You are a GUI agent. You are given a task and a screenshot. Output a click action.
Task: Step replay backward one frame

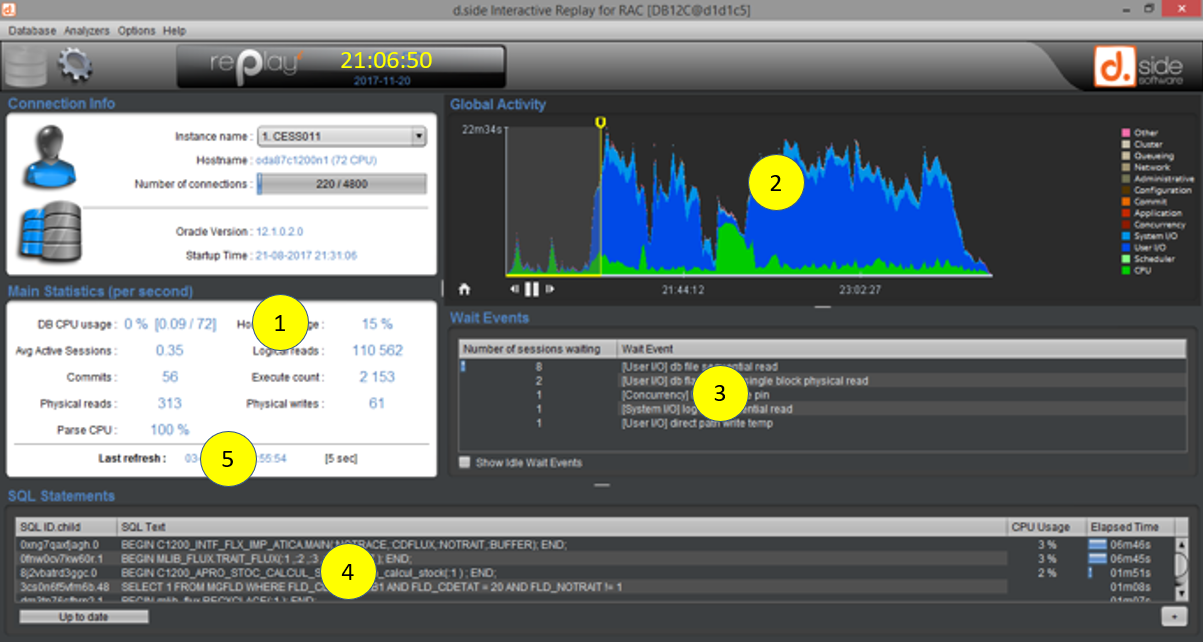515,289
